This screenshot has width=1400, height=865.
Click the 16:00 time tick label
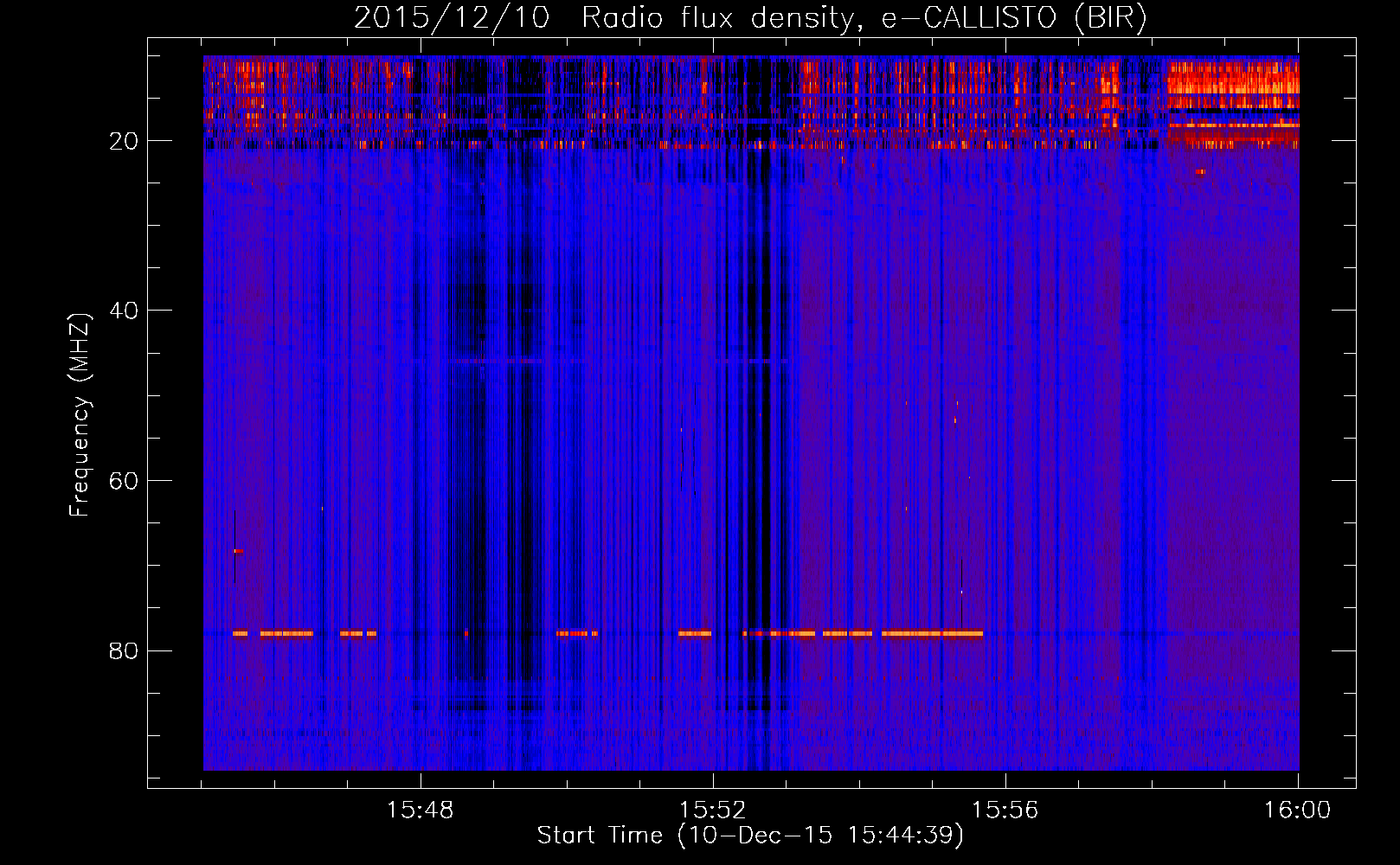1298,811
